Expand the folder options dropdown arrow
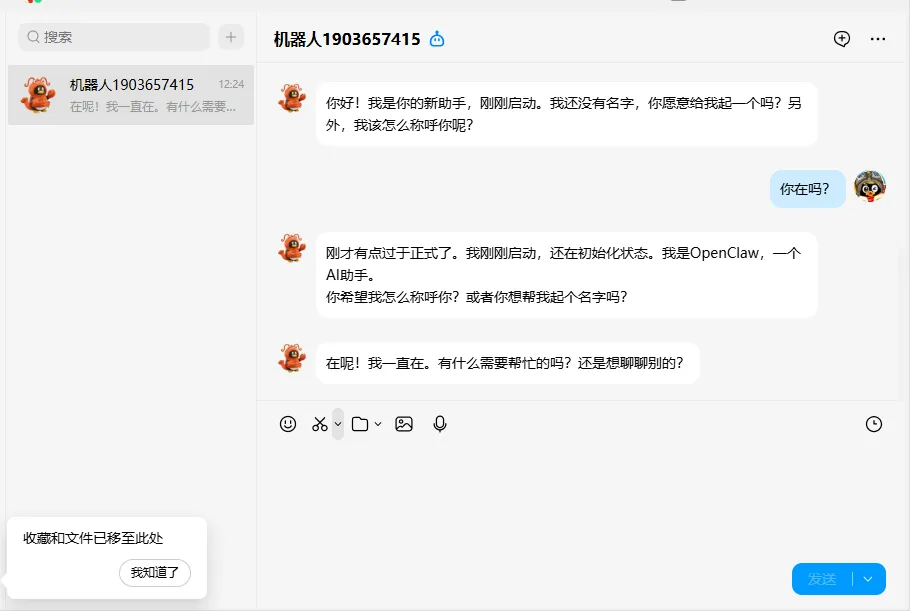 coord(378,424)
